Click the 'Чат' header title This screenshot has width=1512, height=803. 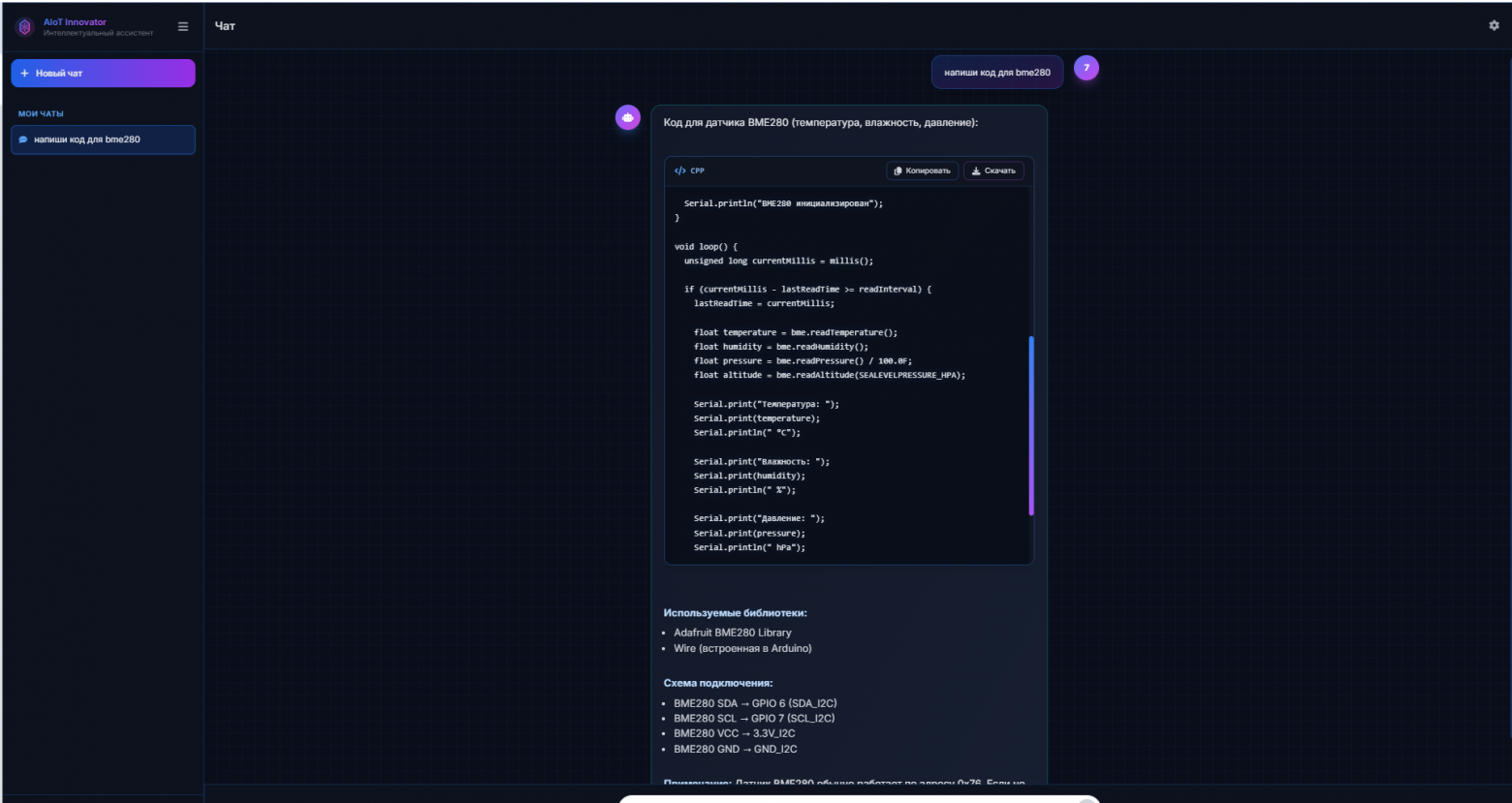click(x=225, y=26)
